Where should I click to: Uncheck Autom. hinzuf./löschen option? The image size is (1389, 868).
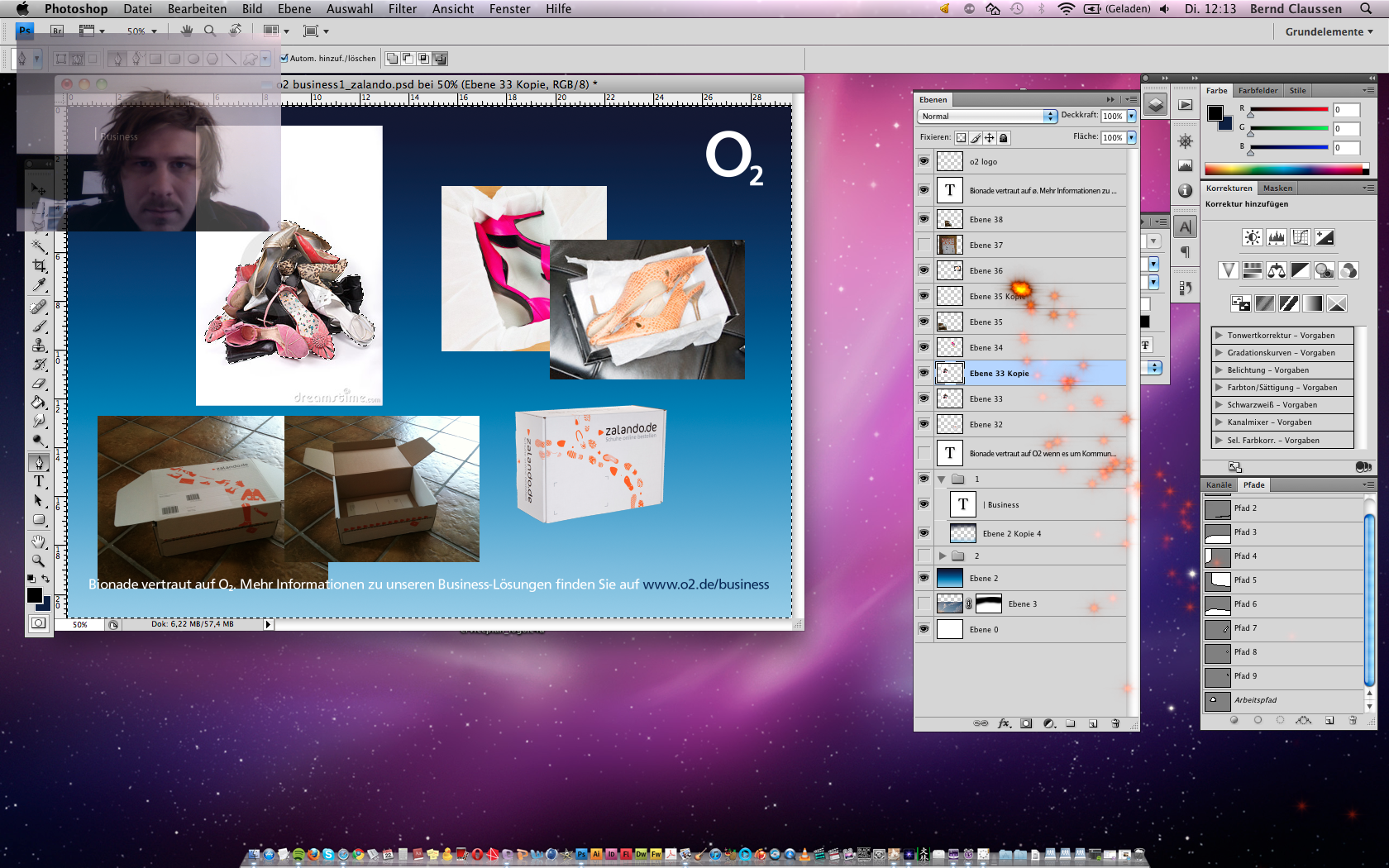(x=284, y=59)
